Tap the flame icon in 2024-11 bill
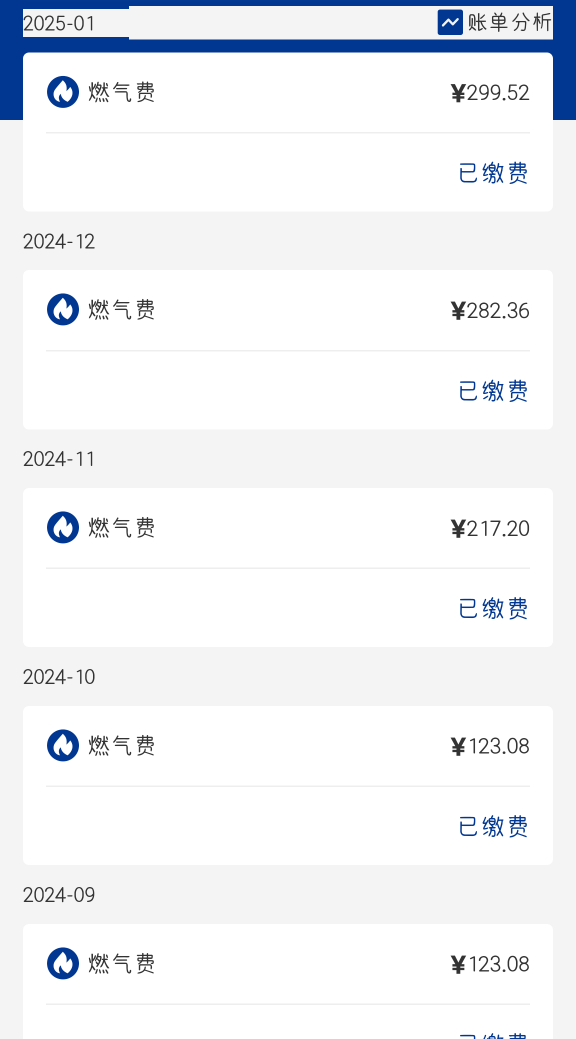This screenshot has width=576, height=1039. [x=63, y=527]
